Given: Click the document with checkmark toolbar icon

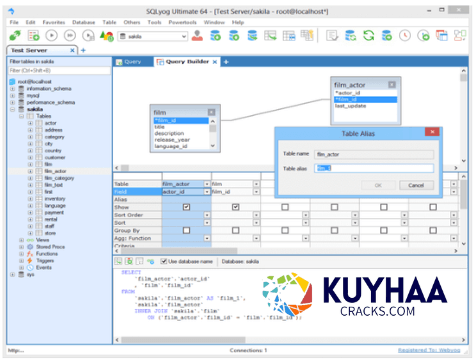Looking at the screenshot, I should (332, 35).
